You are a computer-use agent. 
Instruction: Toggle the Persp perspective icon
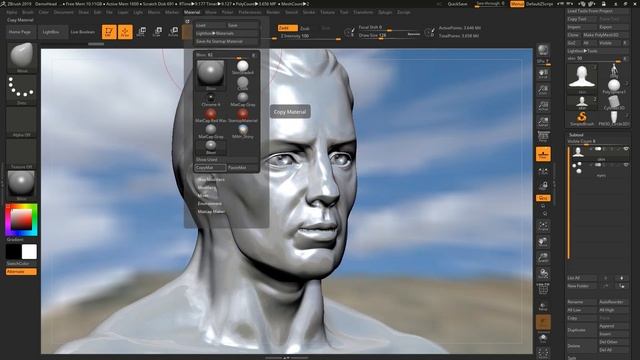pyautogui.click(x=543, y=137)
